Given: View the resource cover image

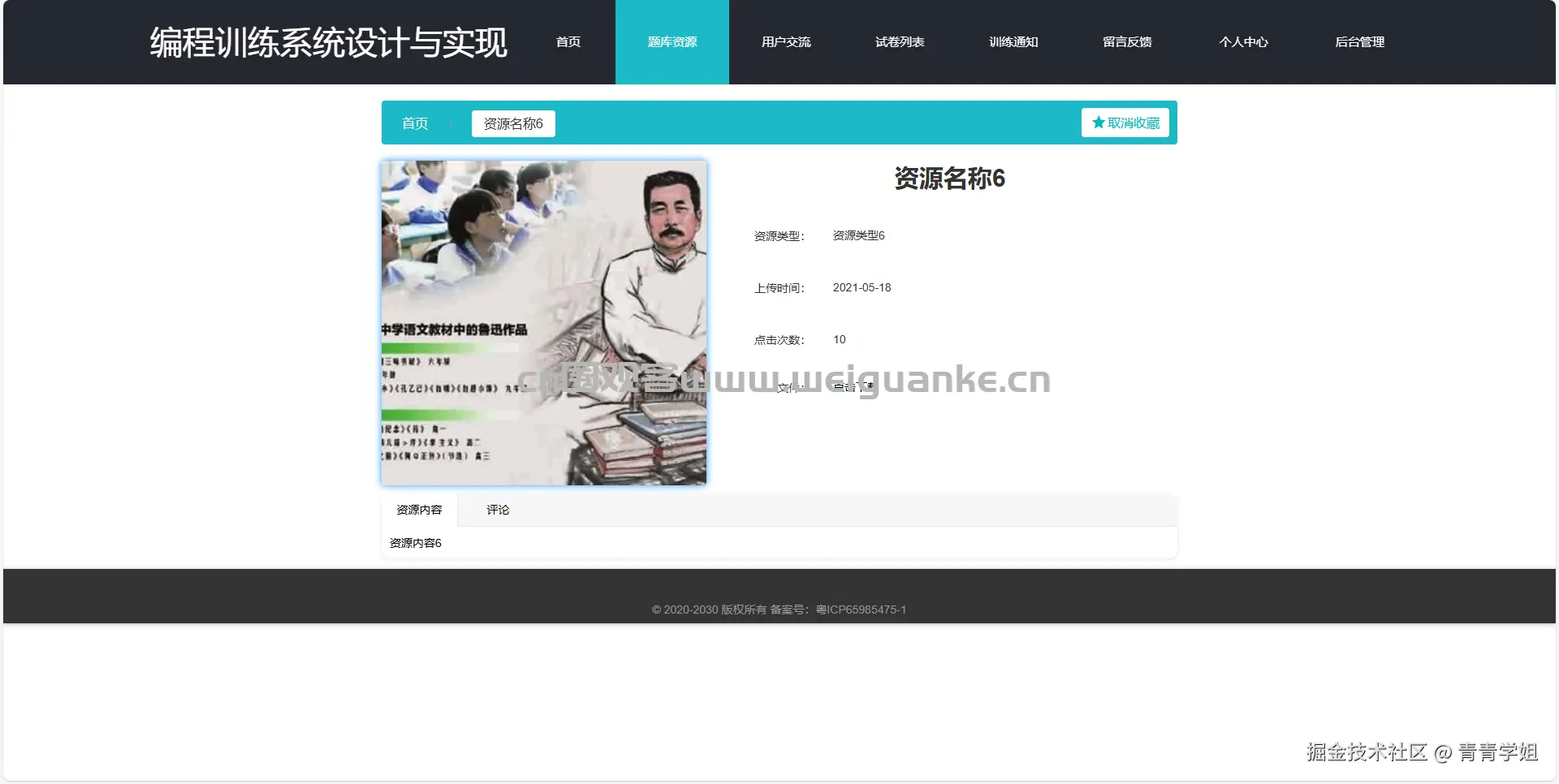Looking at the screenshot, I should click(543, 323).
